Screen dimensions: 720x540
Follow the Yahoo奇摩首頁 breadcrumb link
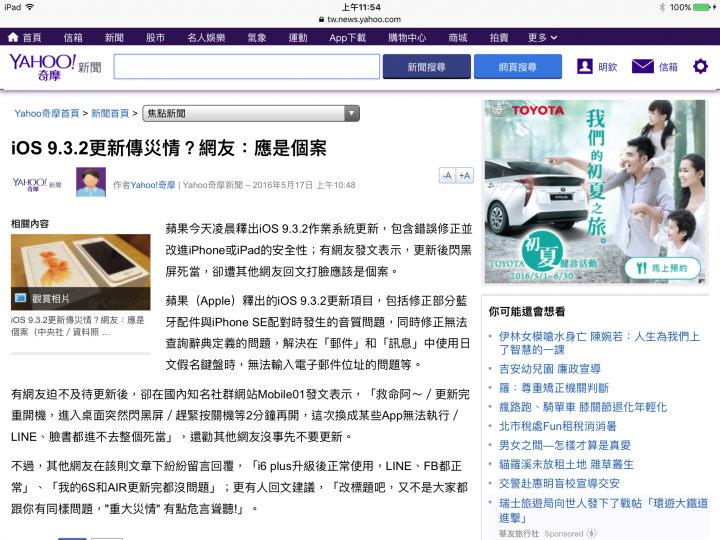tap(47, 113)
